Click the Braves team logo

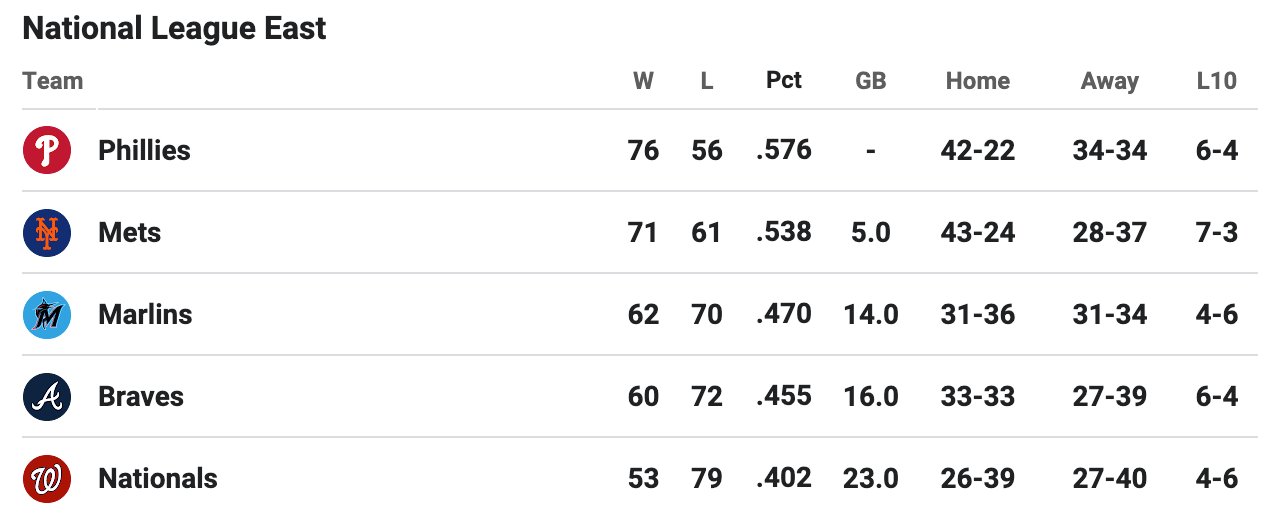(x=47, y=397)
